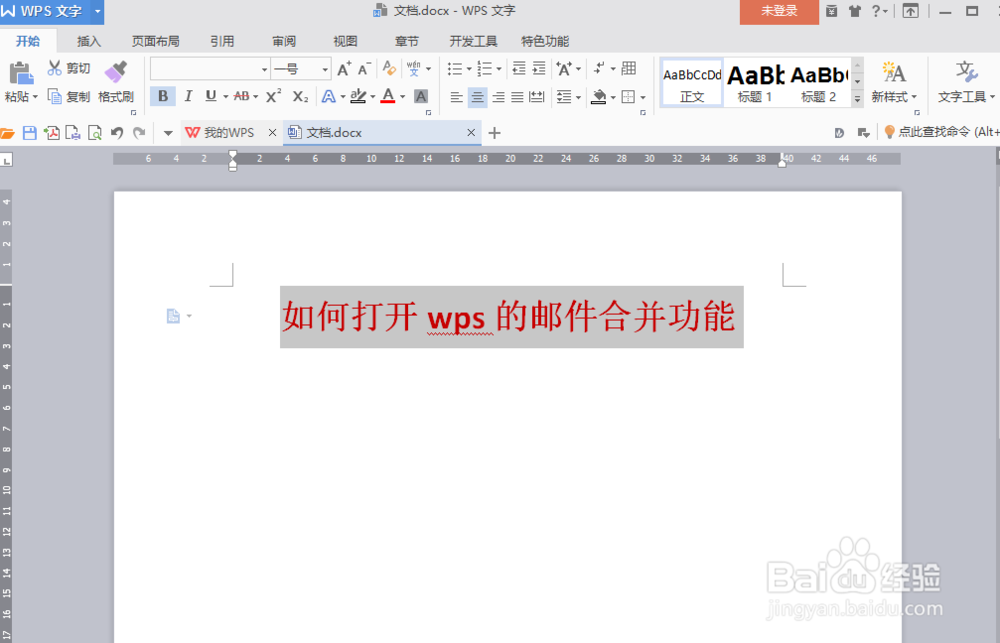Toggle Underline formatting
The height and width of the screenshot is (643, 1000).
click(210, 96)
